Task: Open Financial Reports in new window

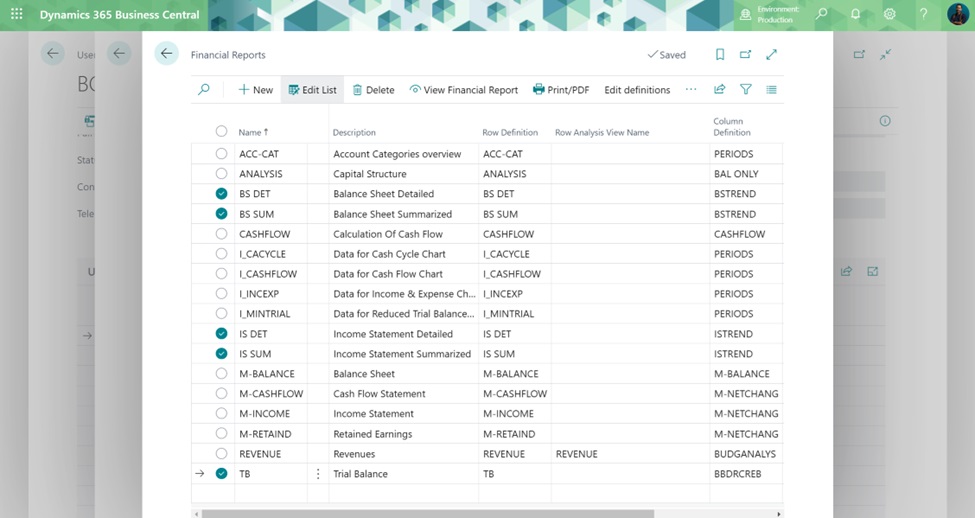Action: [x=746, y=55]
